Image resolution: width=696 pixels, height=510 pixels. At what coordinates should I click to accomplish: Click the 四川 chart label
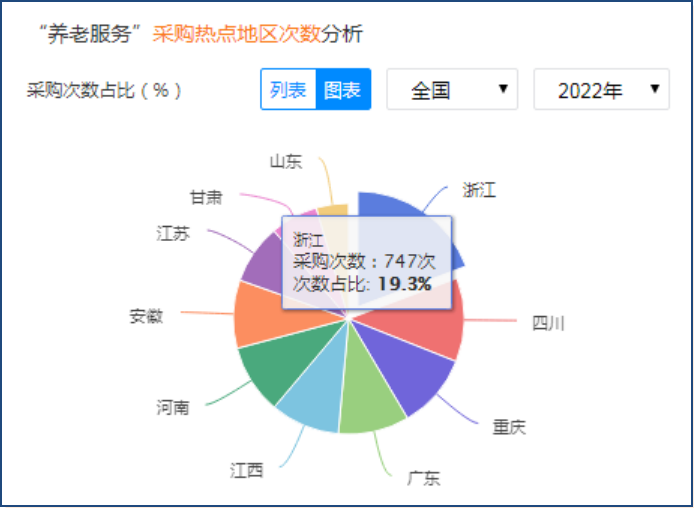pyautogui.click(x=549, y=322)
